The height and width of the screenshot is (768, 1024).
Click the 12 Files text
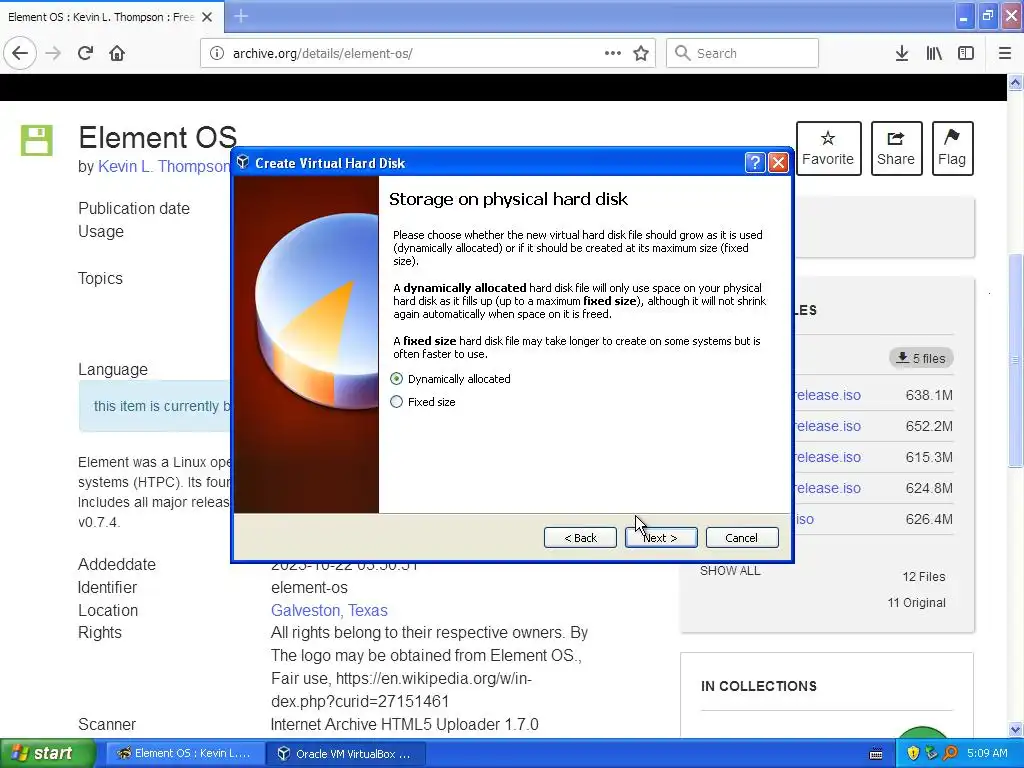[x=923, y=577]
